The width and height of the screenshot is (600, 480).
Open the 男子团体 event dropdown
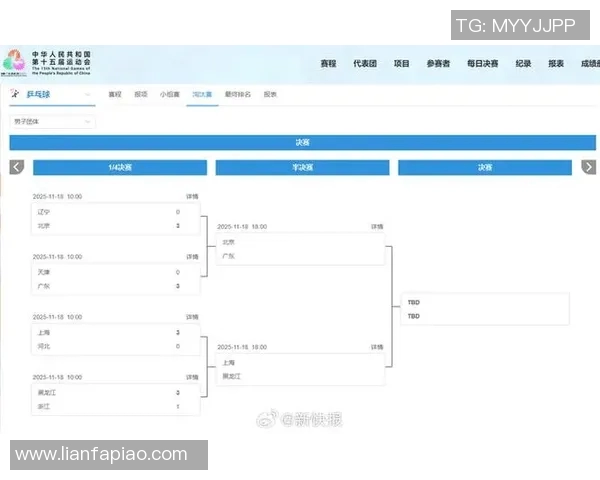click(52, 122)
